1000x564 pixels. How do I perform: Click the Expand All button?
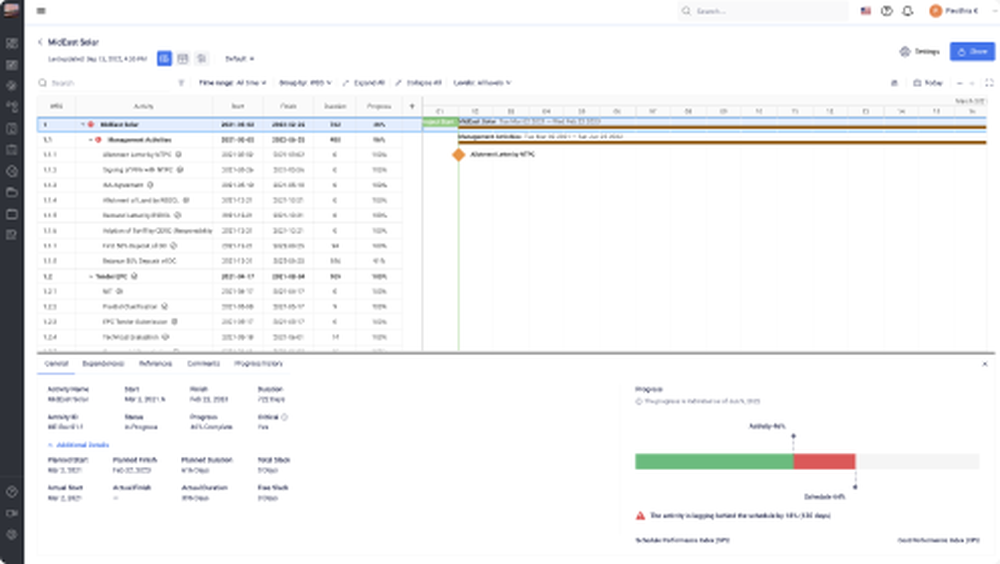[364, 83]
